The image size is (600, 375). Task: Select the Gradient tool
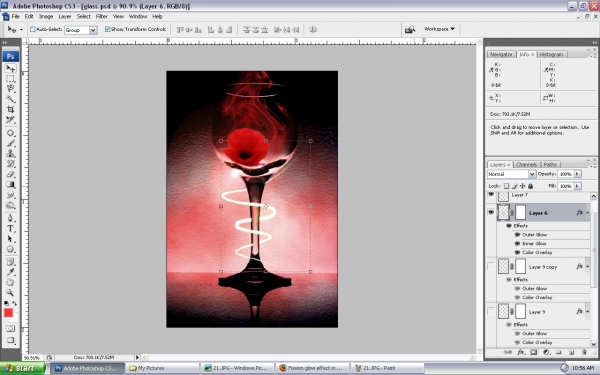point(10,185)
